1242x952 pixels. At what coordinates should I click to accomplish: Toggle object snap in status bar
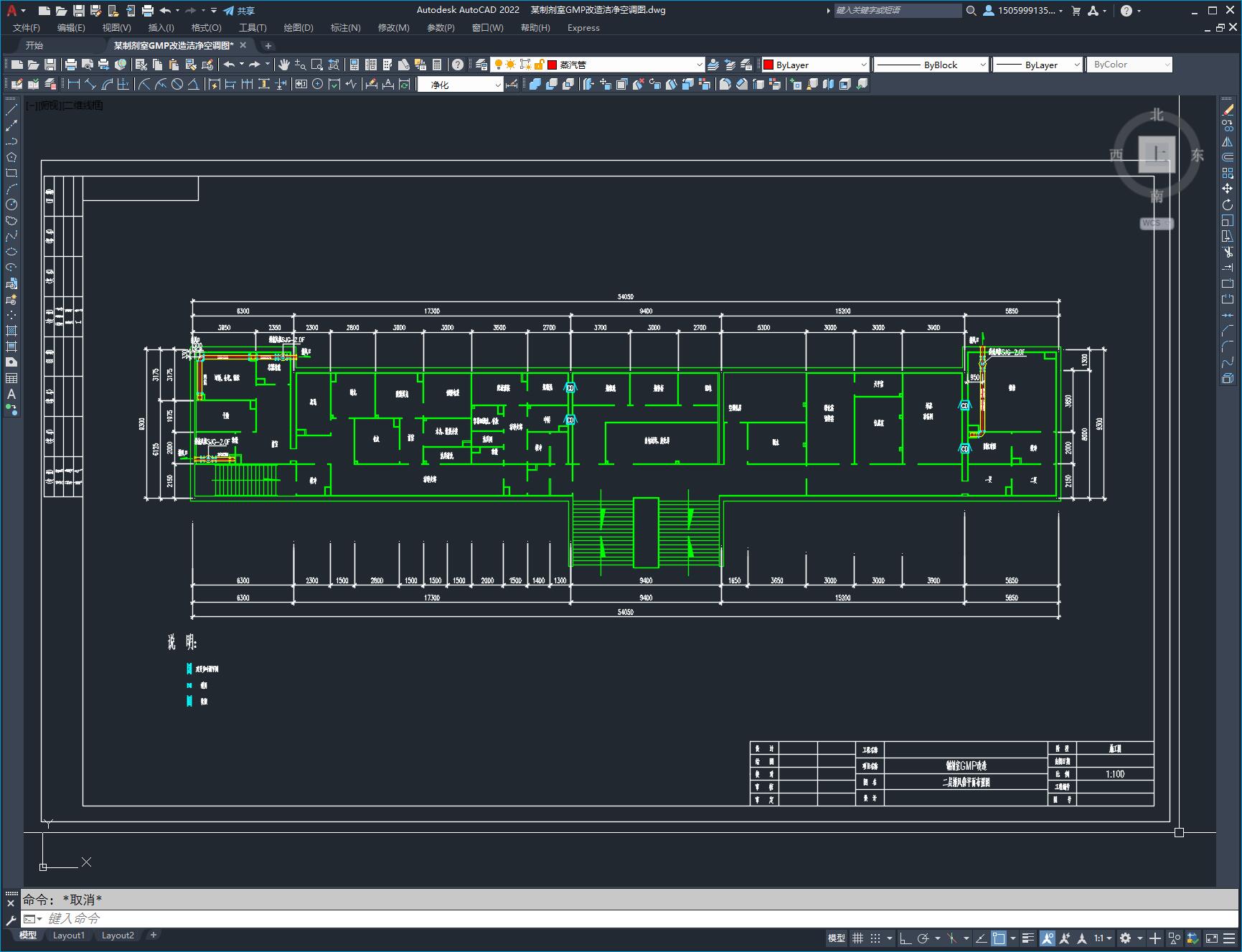(x=999, y=938)
